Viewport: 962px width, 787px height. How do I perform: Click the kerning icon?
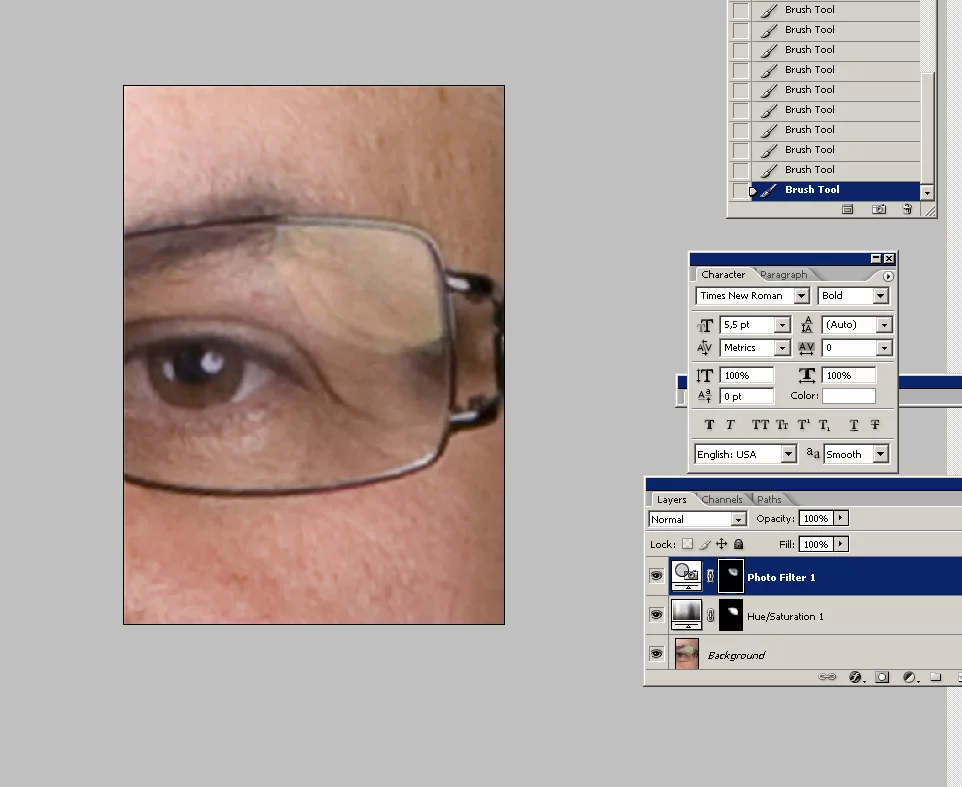(704, 348)
